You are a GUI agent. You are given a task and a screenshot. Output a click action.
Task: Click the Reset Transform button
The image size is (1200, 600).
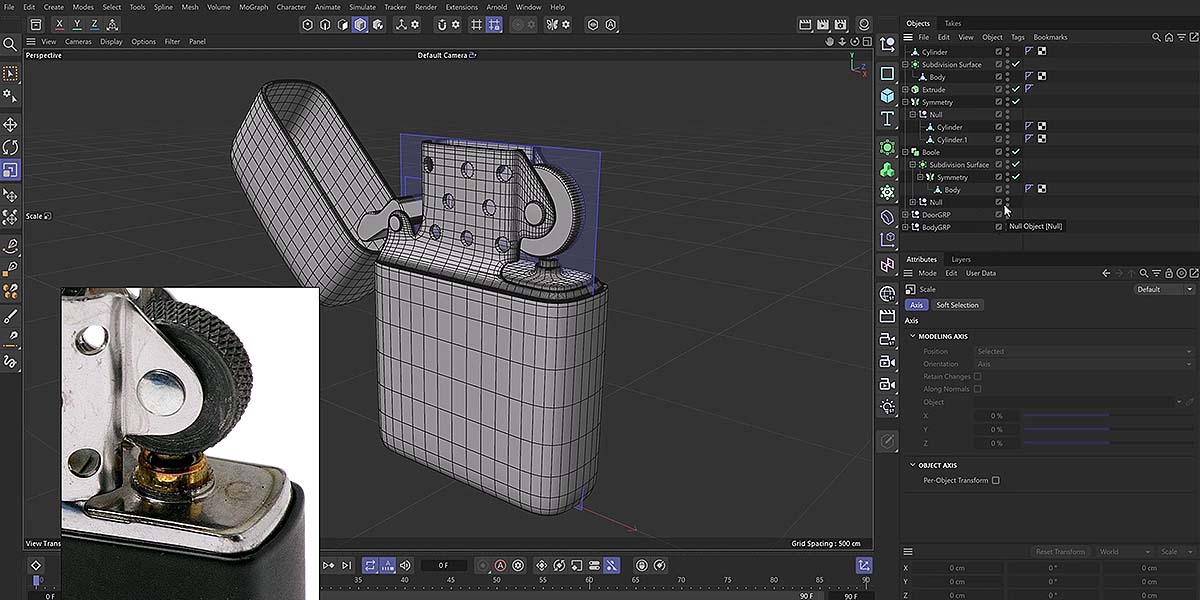[x=1060, y=552]
